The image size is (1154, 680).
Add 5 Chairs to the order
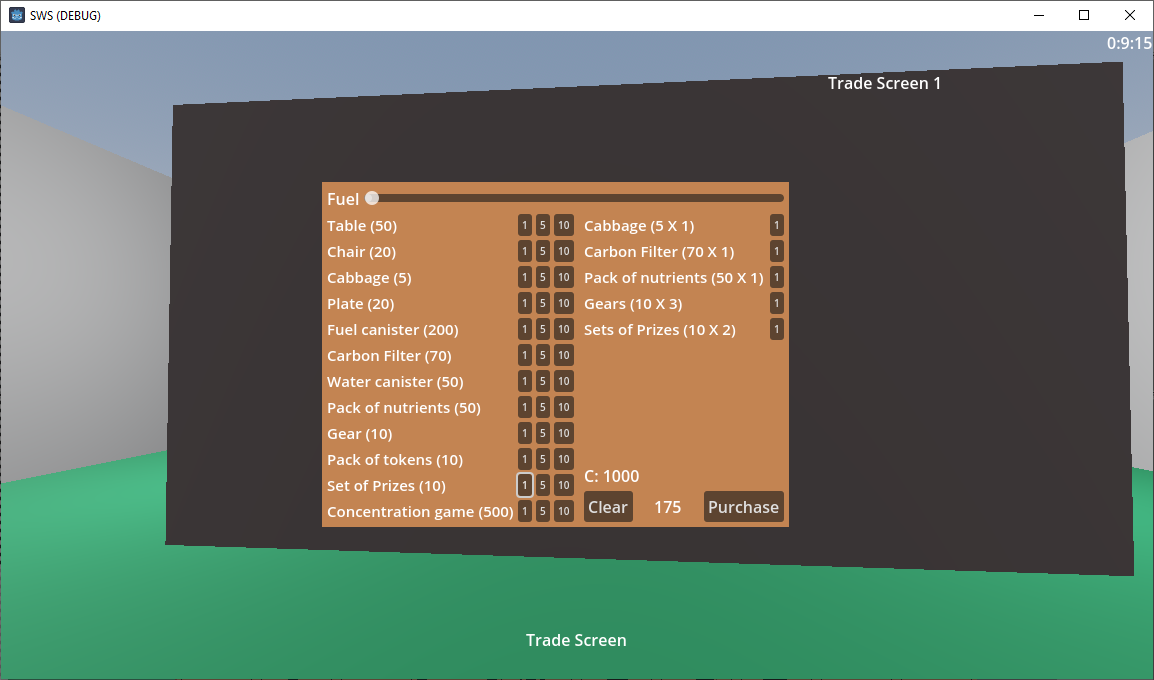pos(542,252)
